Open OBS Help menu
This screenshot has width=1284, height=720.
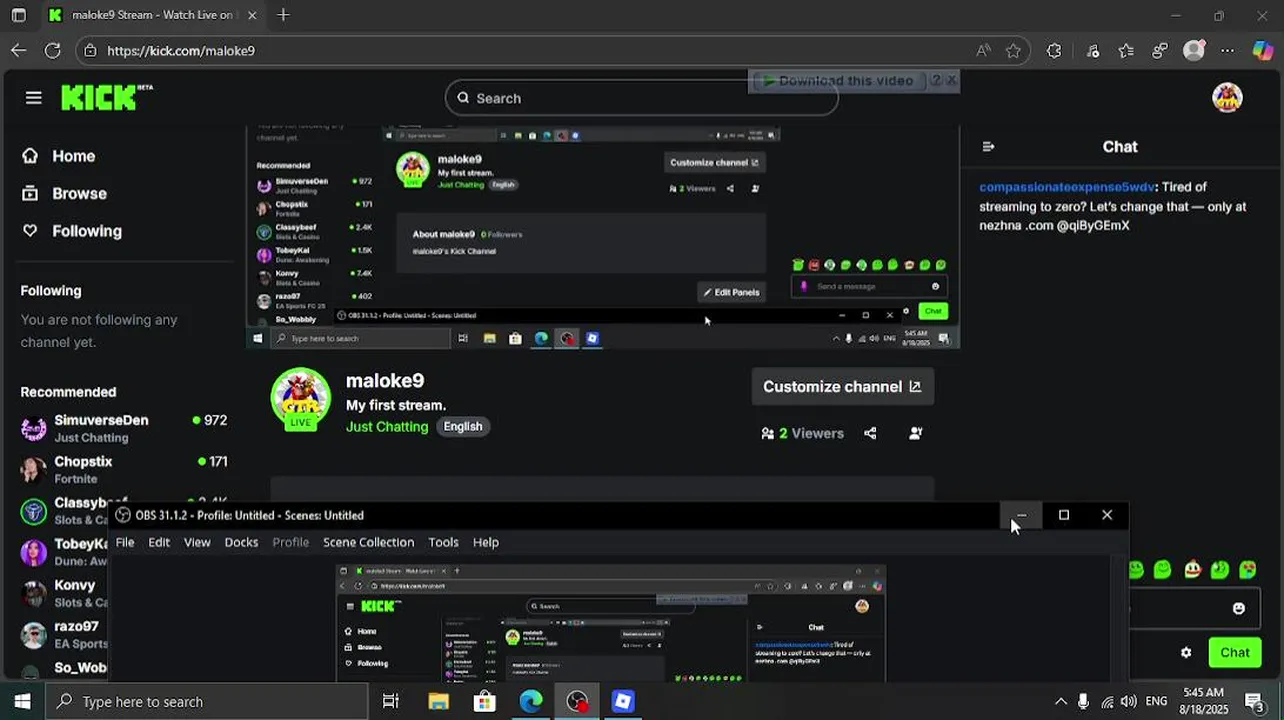(486, 542)
